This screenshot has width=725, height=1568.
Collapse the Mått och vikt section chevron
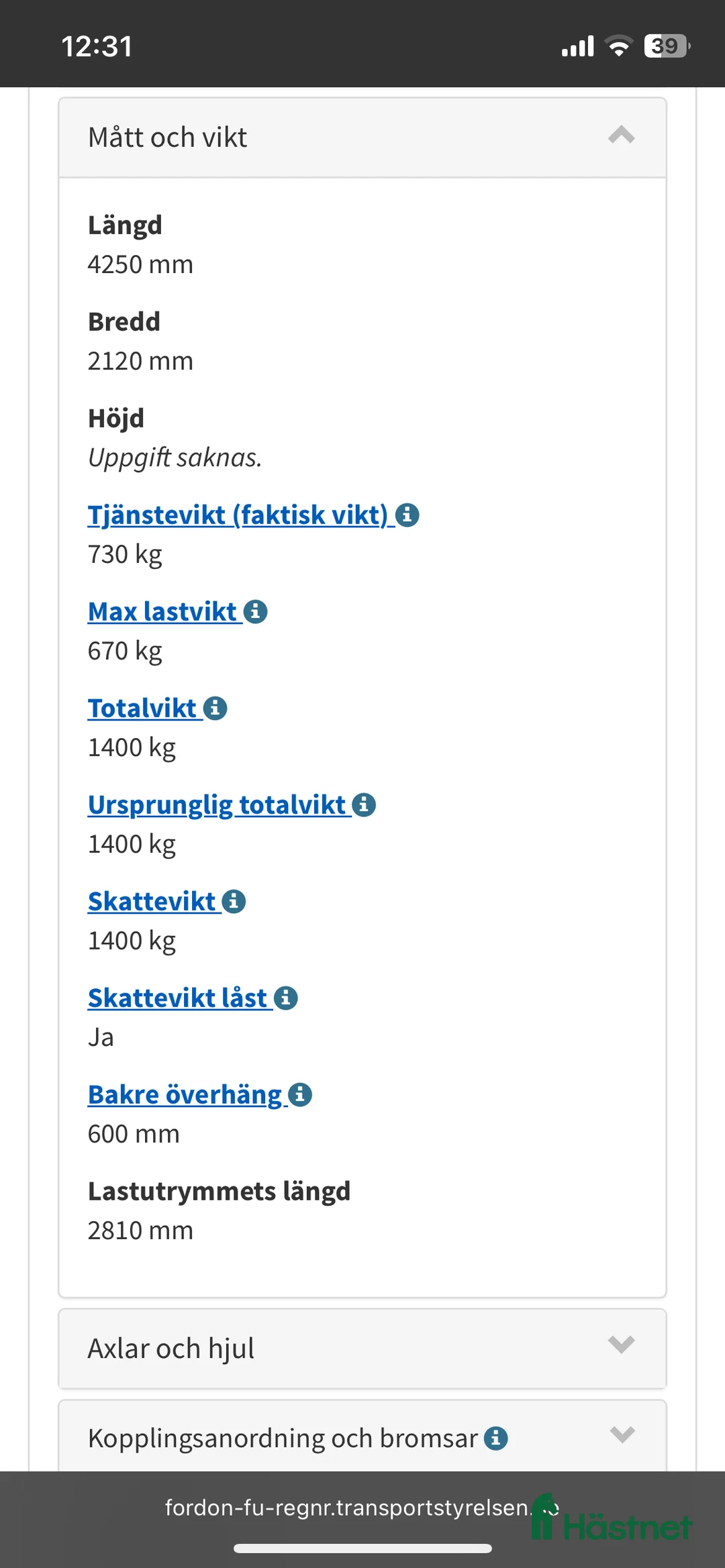621,136
